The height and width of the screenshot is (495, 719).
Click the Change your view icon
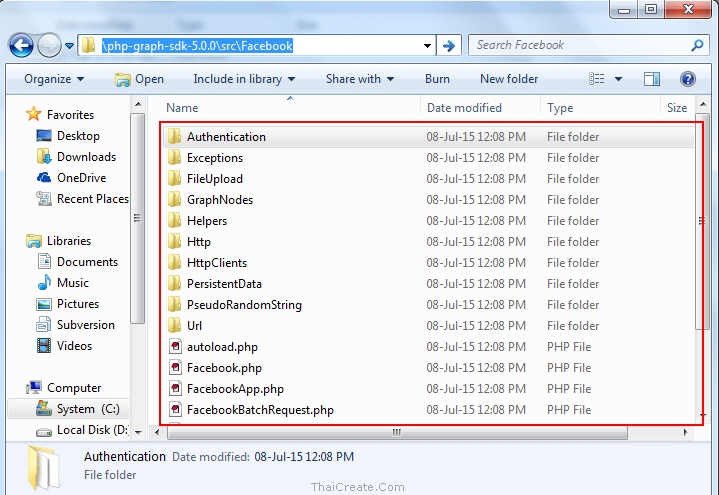(597, 79)
